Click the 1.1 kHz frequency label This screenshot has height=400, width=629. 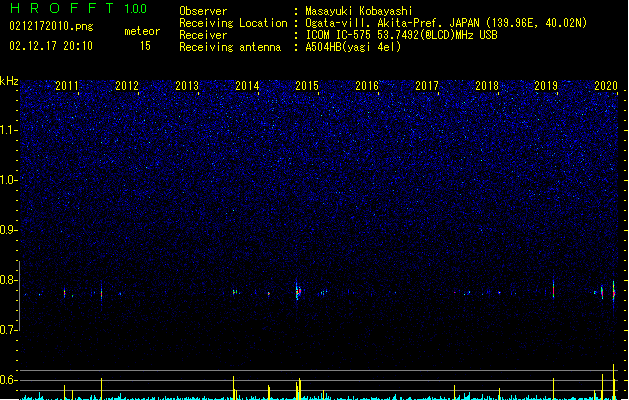click(9, 130)
